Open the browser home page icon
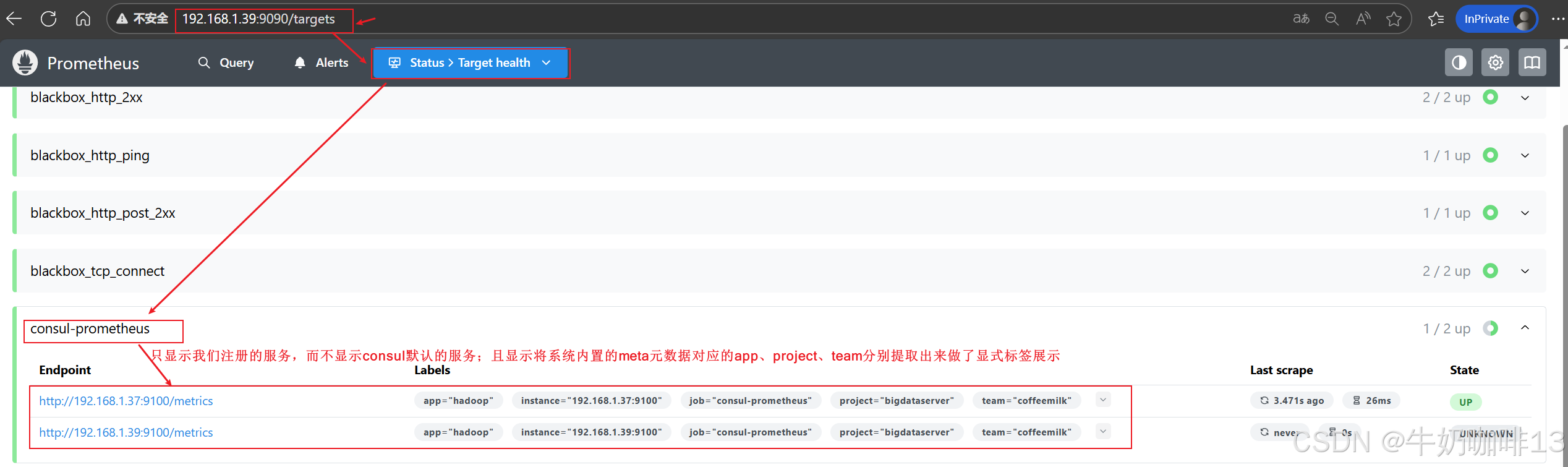Screen dimensions: 1568x467 point(83,19)
